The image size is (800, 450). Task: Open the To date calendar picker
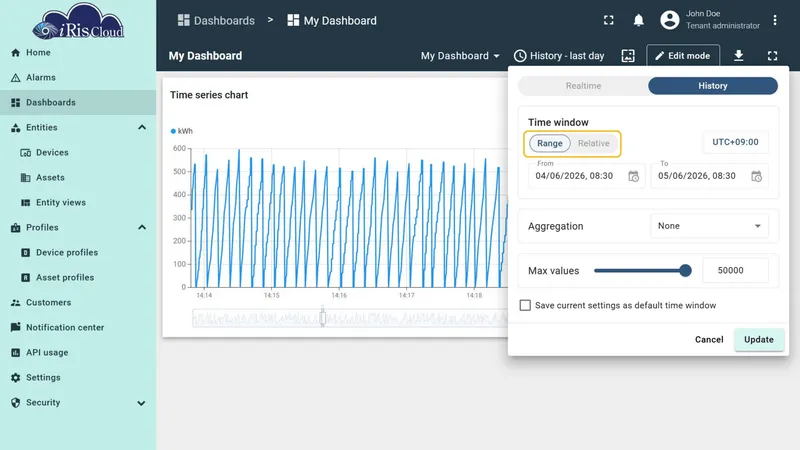756,177
